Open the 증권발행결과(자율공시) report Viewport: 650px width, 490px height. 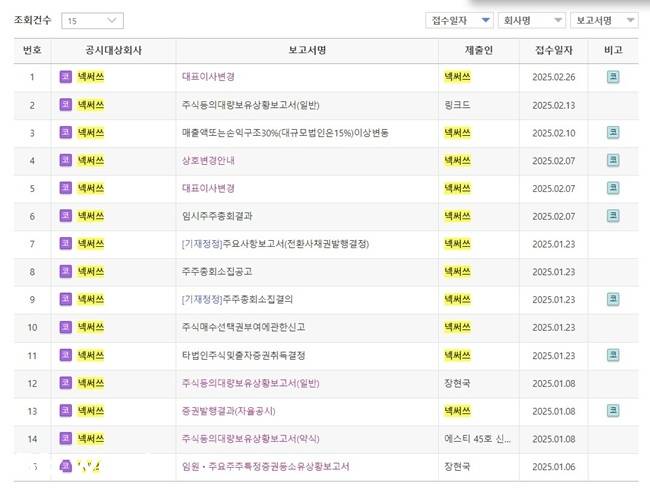228,411
